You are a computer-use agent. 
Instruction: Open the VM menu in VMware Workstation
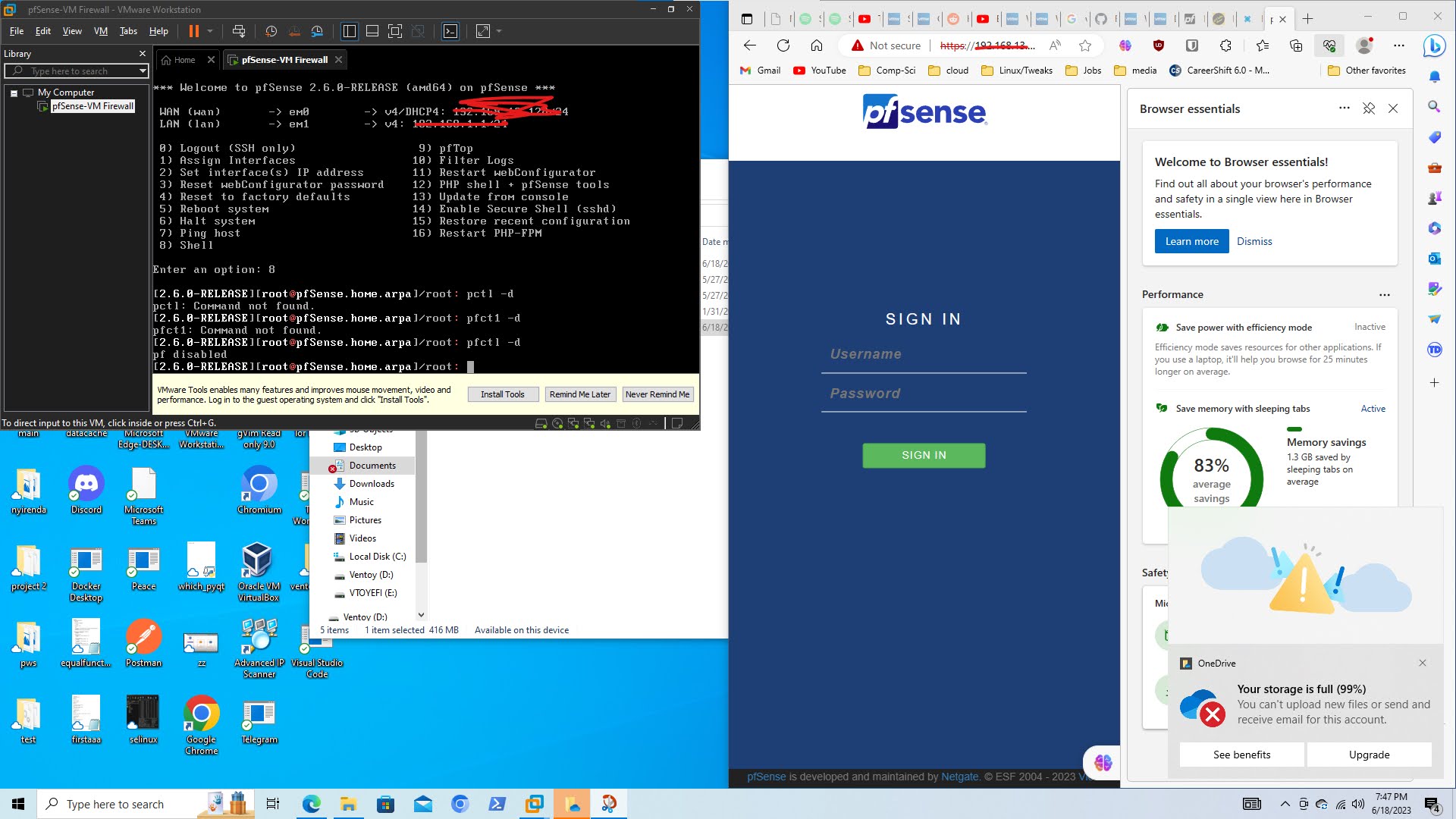click(100, 30)
